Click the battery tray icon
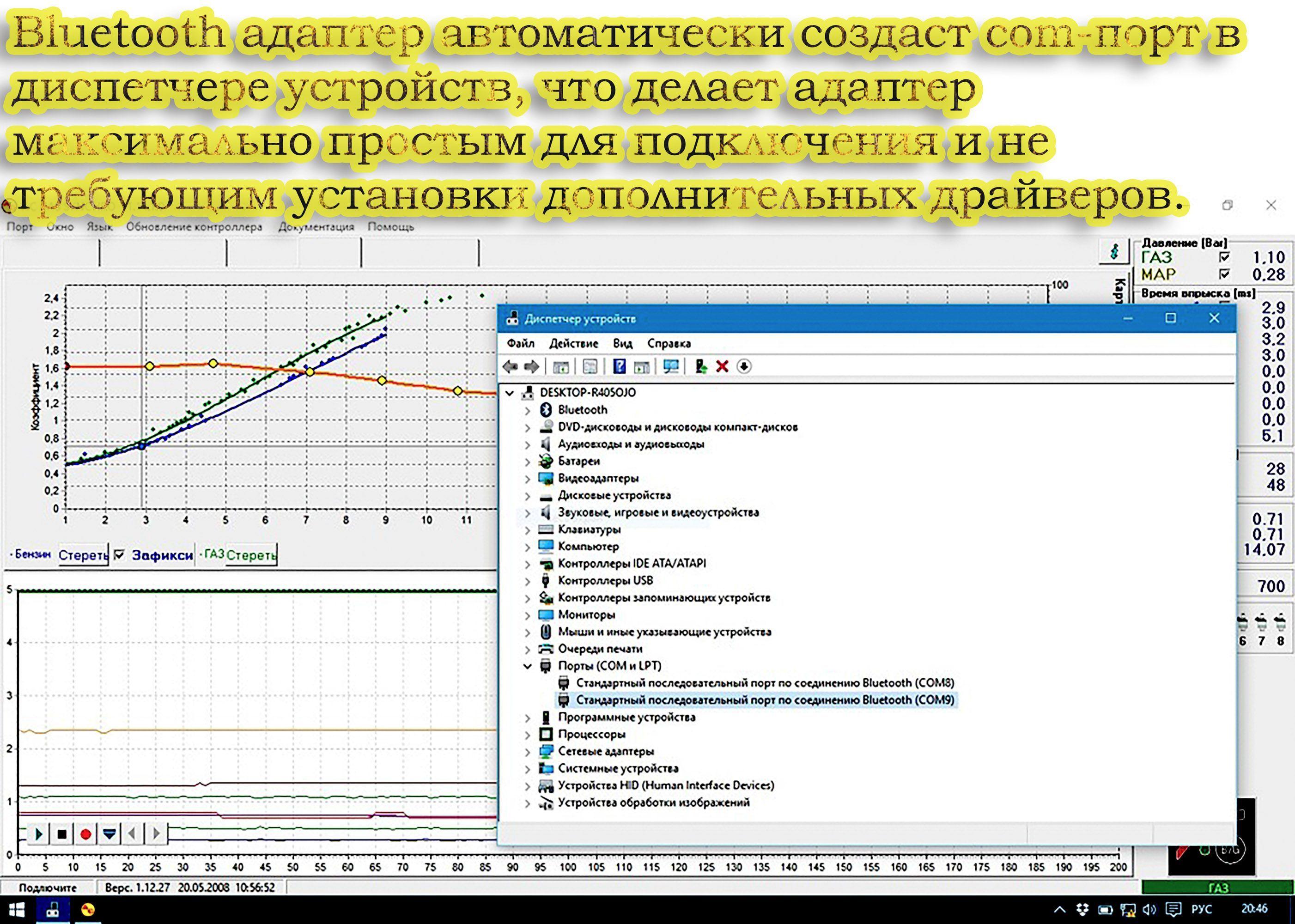The height and width of the screenshot is (924, 1295). (x=1105, y=909)
